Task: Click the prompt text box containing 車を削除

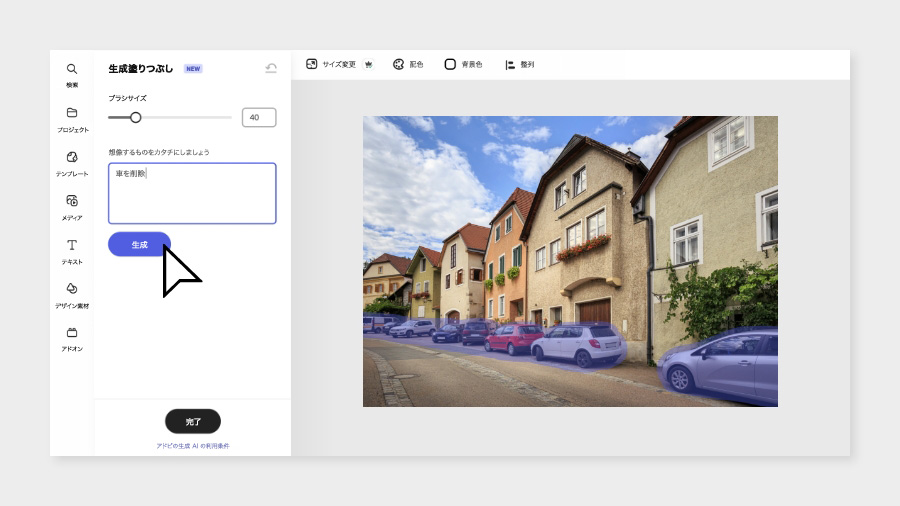Action: pos(192,193)
